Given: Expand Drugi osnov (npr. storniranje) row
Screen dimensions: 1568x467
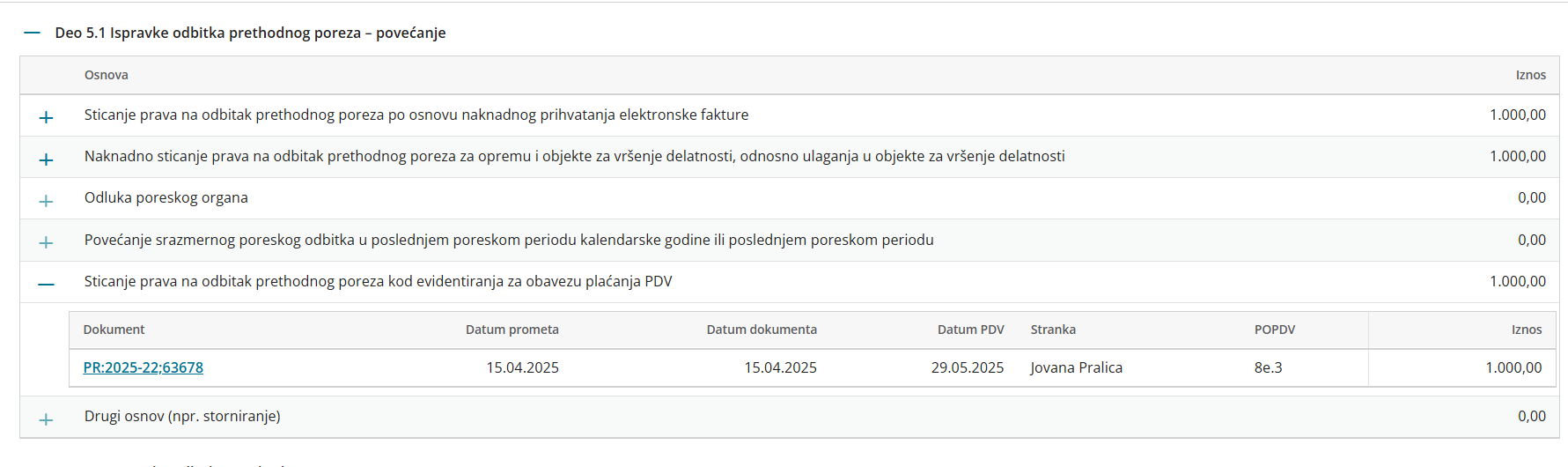Looking at the screenshot, I should coord(47,419).
